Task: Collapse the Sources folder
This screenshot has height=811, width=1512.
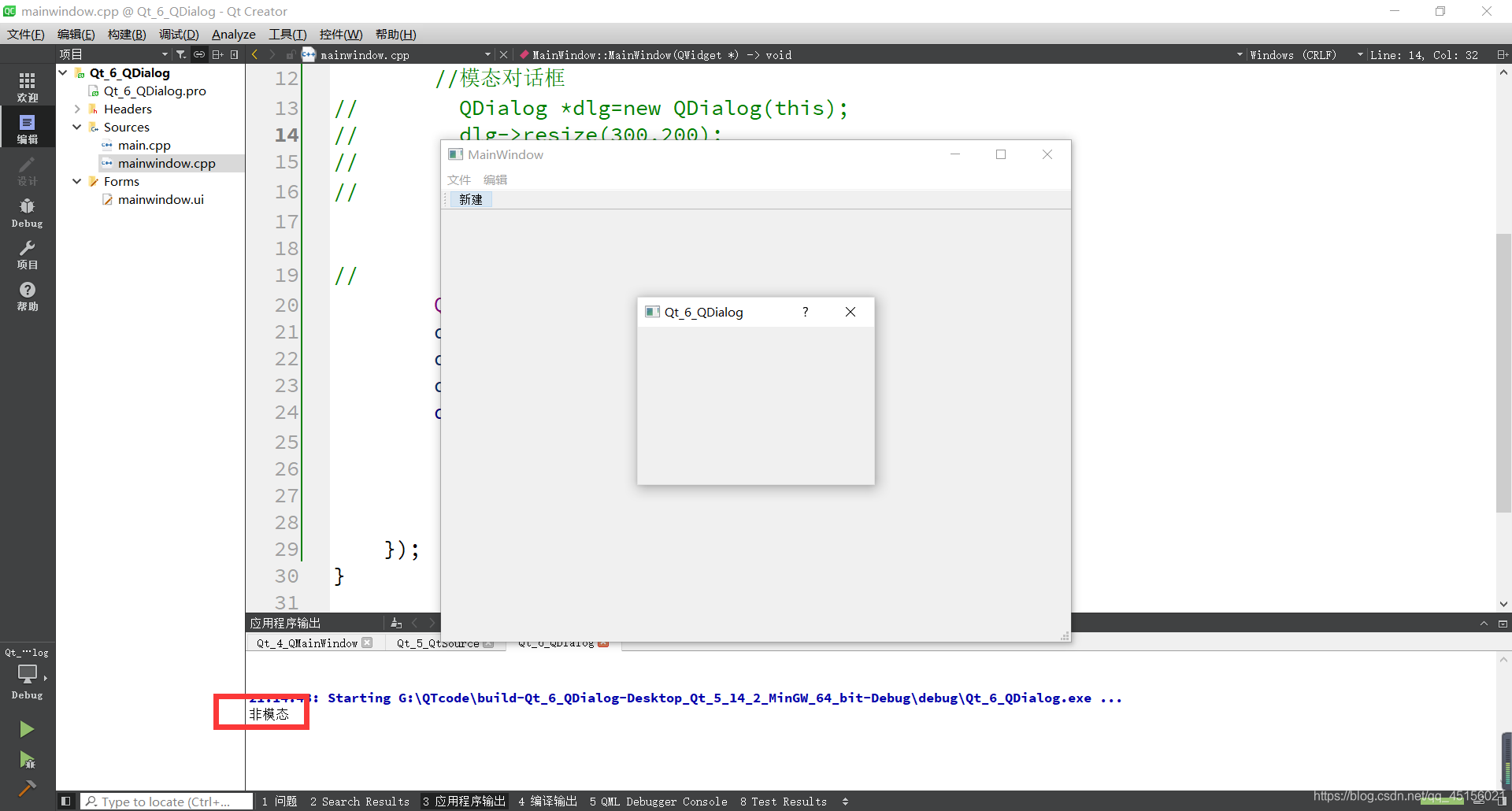Action: click(x=77, y=127)
